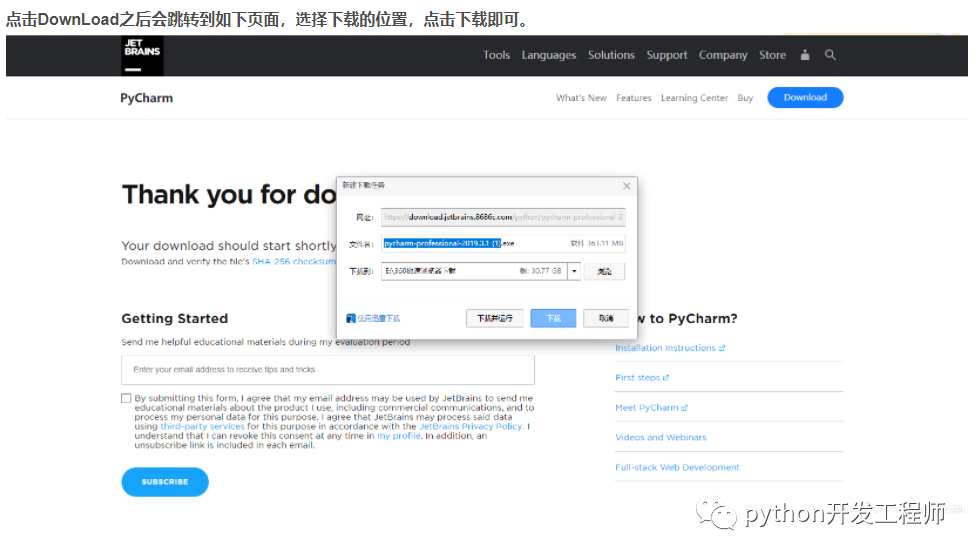
Task: Open my profile link
Action: point(399,436)
